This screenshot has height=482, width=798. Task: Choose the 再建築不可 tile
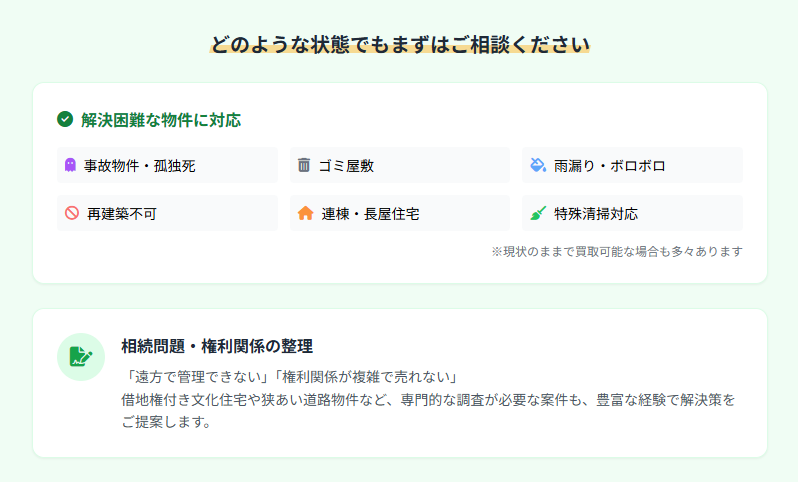click(167, 213)
